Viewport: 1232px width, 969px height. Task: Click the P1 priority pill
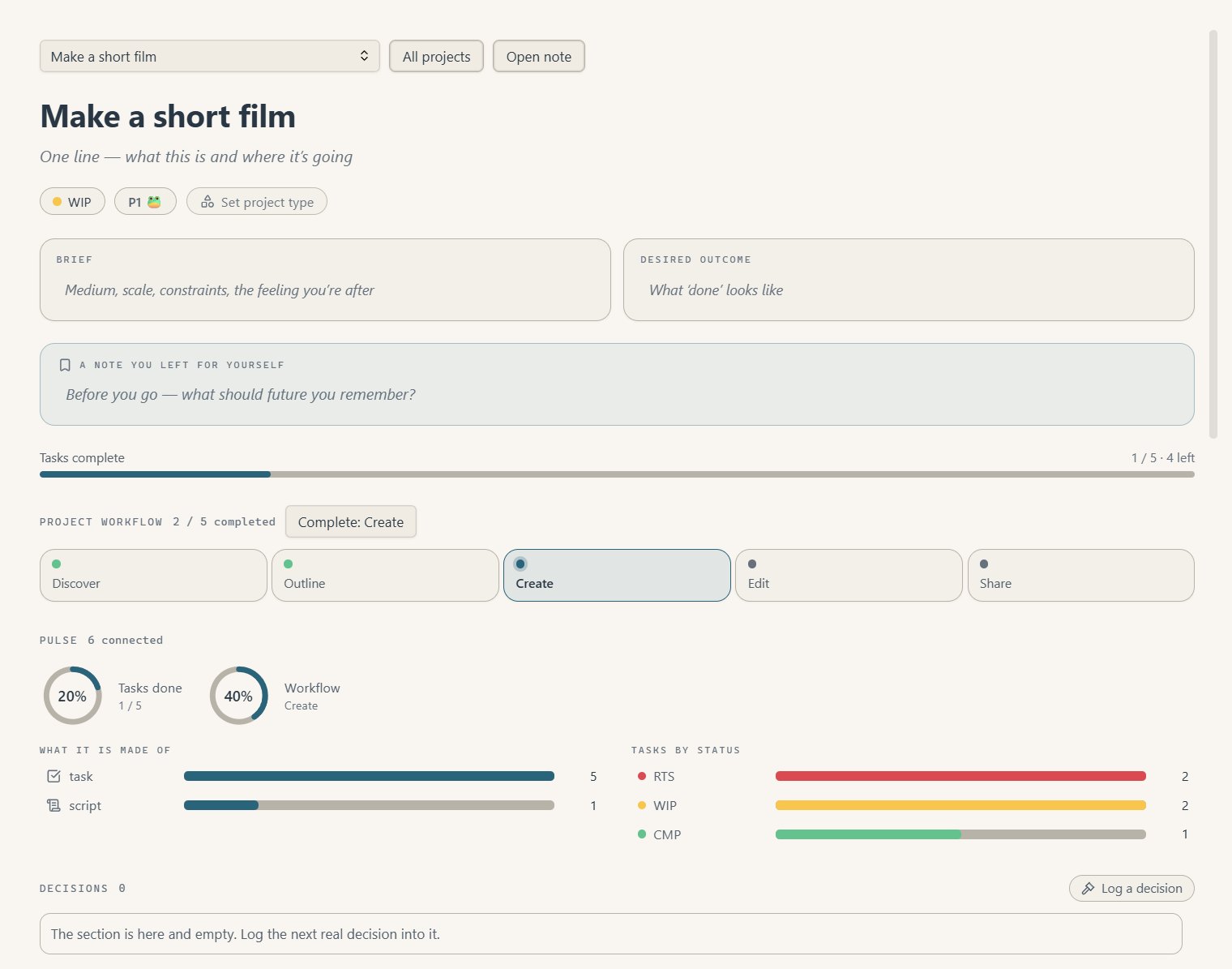(145, 202)
